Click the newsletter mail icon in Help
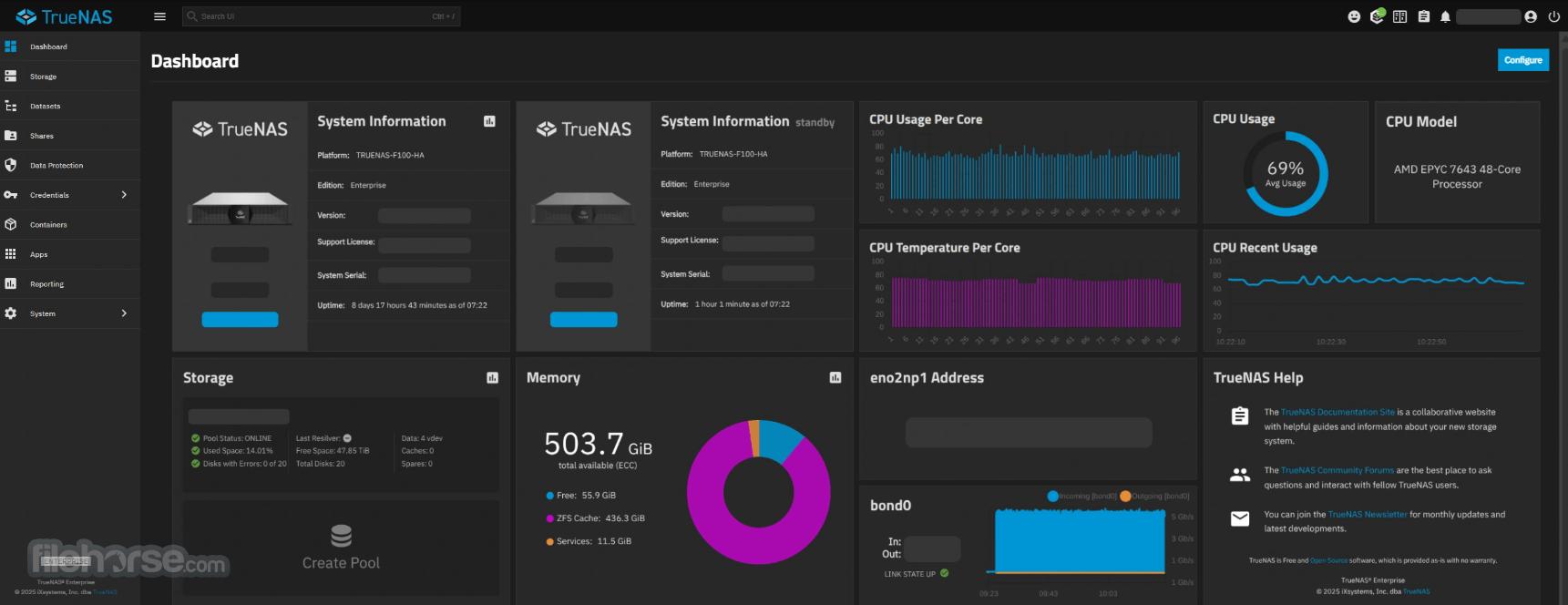Screen dimensions: 1568x605 pyautogui.click(x=1240, y=518)
